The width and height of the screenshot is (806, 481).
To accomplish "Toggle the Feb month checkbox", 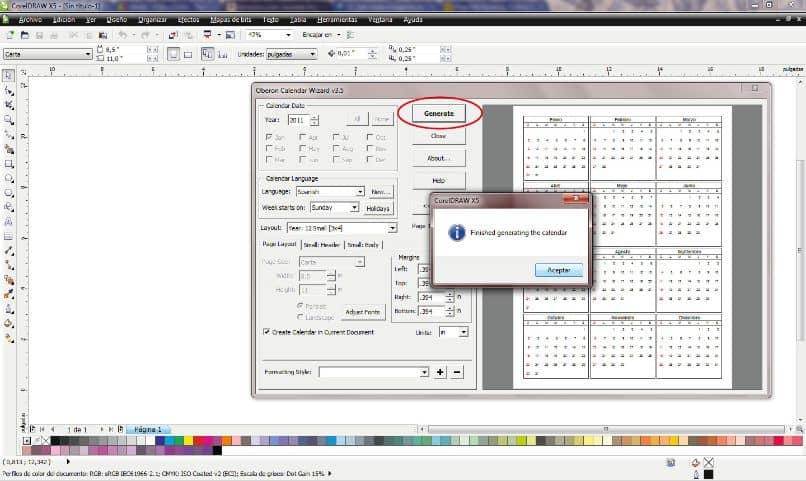I will [x=269, y=149].
